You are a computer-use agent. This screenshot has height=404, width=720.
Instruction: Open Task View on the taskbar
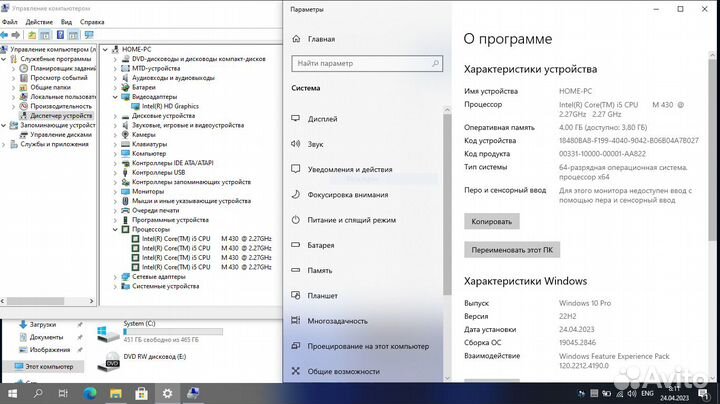[x=63, y=393]
